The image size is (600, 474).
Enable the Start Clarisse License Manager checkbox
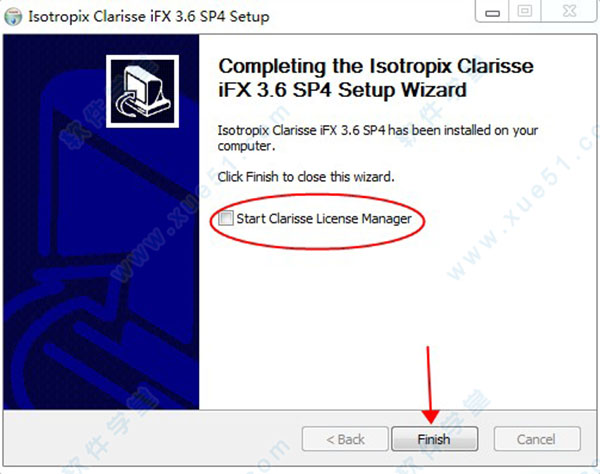click(226, 218)
